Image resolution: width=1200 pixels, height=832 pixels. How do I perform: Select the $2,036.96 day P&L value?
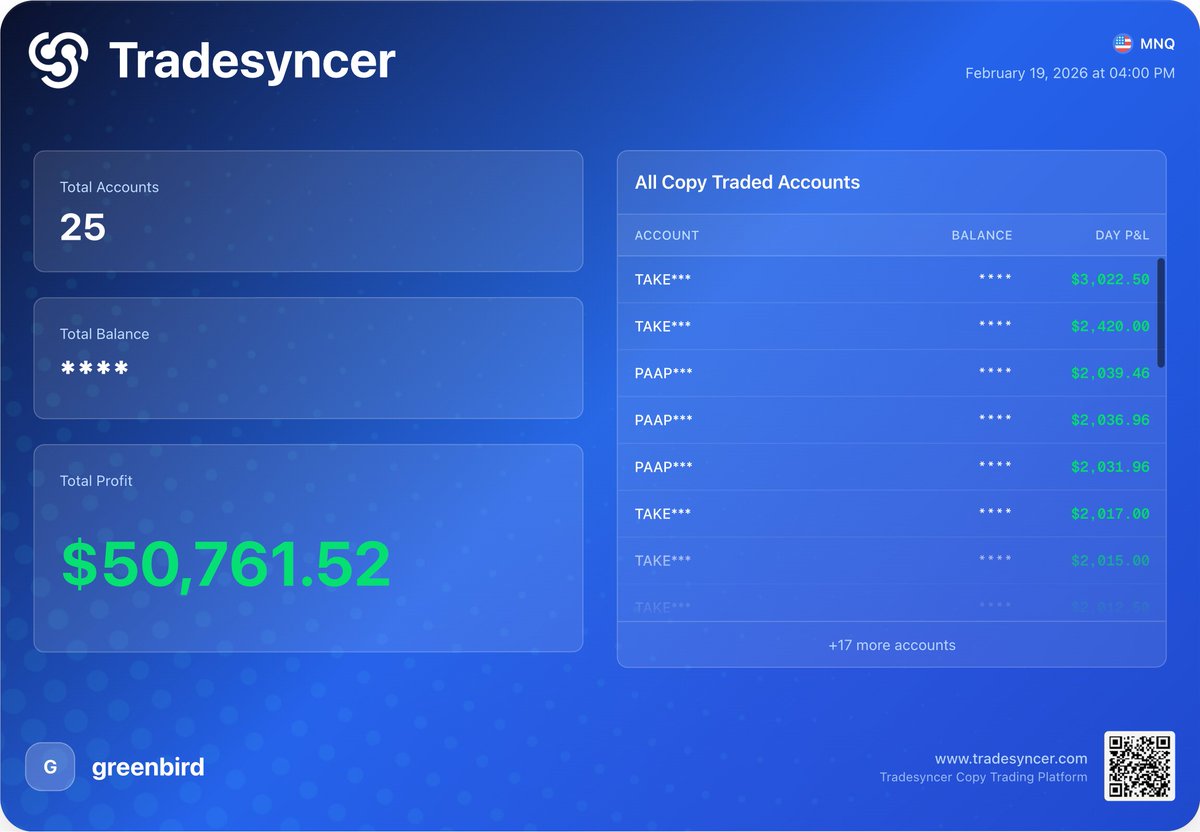pos(1110,420)
